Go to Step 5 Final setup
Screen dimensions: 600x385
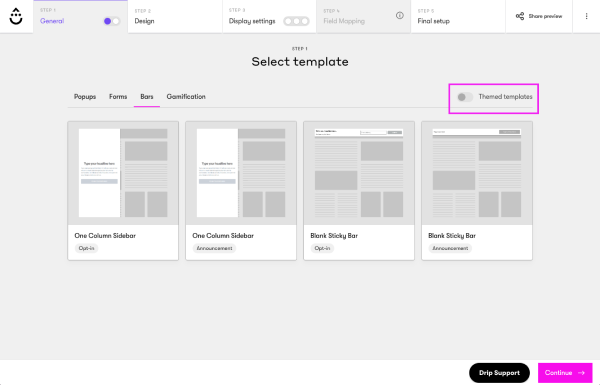(458, 16)
